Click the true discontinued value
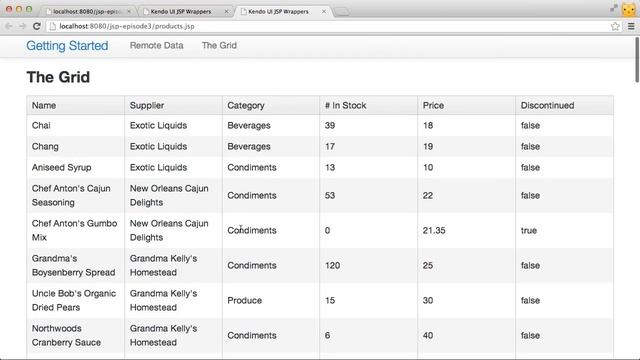The width and height of the screenshot is (640, 360). point(529,230)
